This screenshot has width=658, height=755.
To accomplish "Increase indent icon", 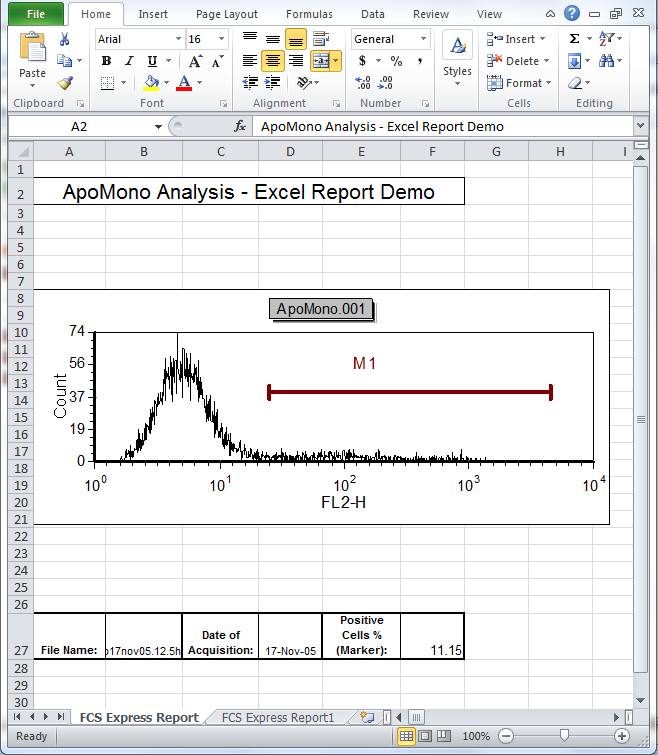I will (x=273, y=83).
